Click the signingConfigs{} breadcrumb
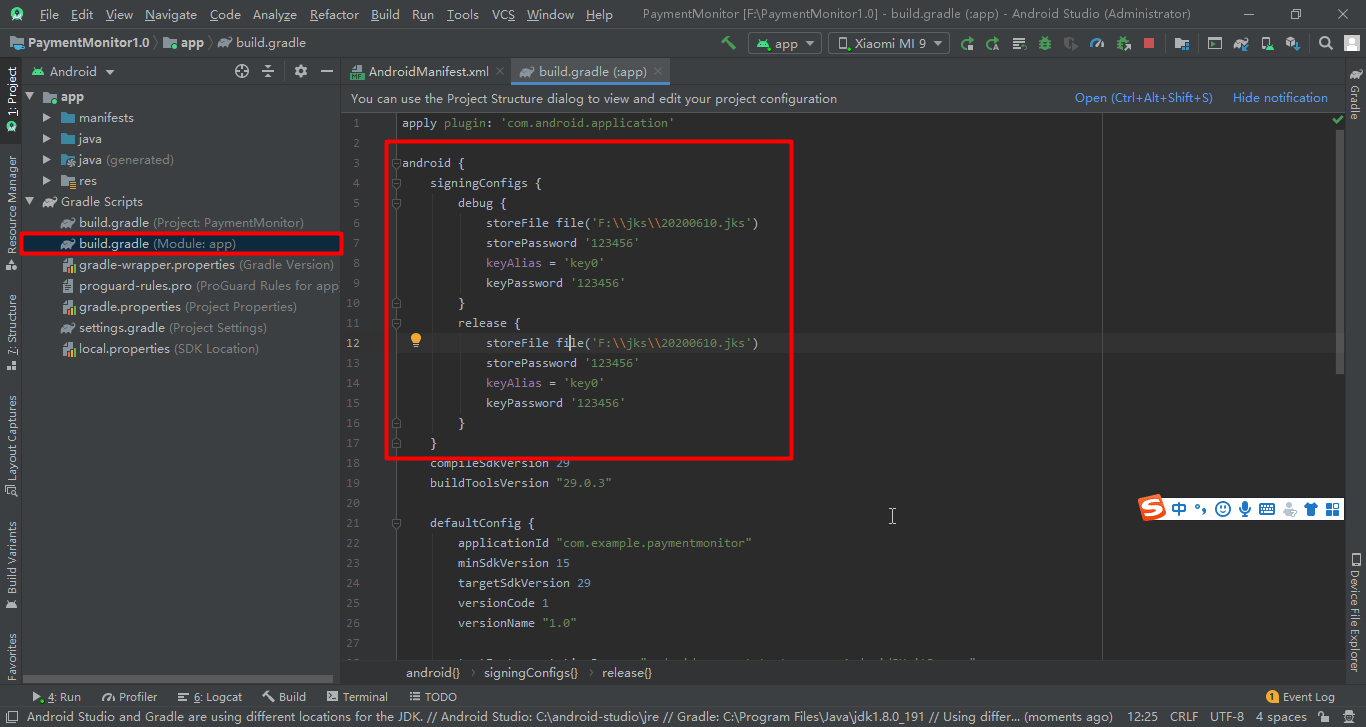The image size is (1366, 727). [x=531, y=673]
